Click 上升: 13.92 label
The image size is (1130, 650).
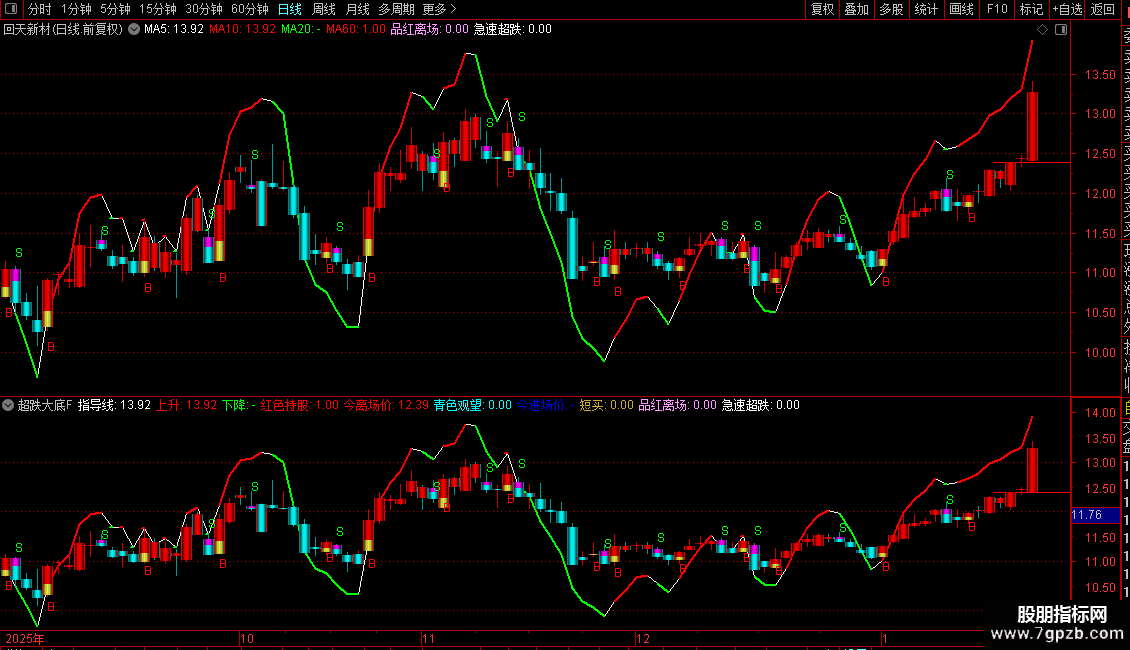(x=187, y=405)
